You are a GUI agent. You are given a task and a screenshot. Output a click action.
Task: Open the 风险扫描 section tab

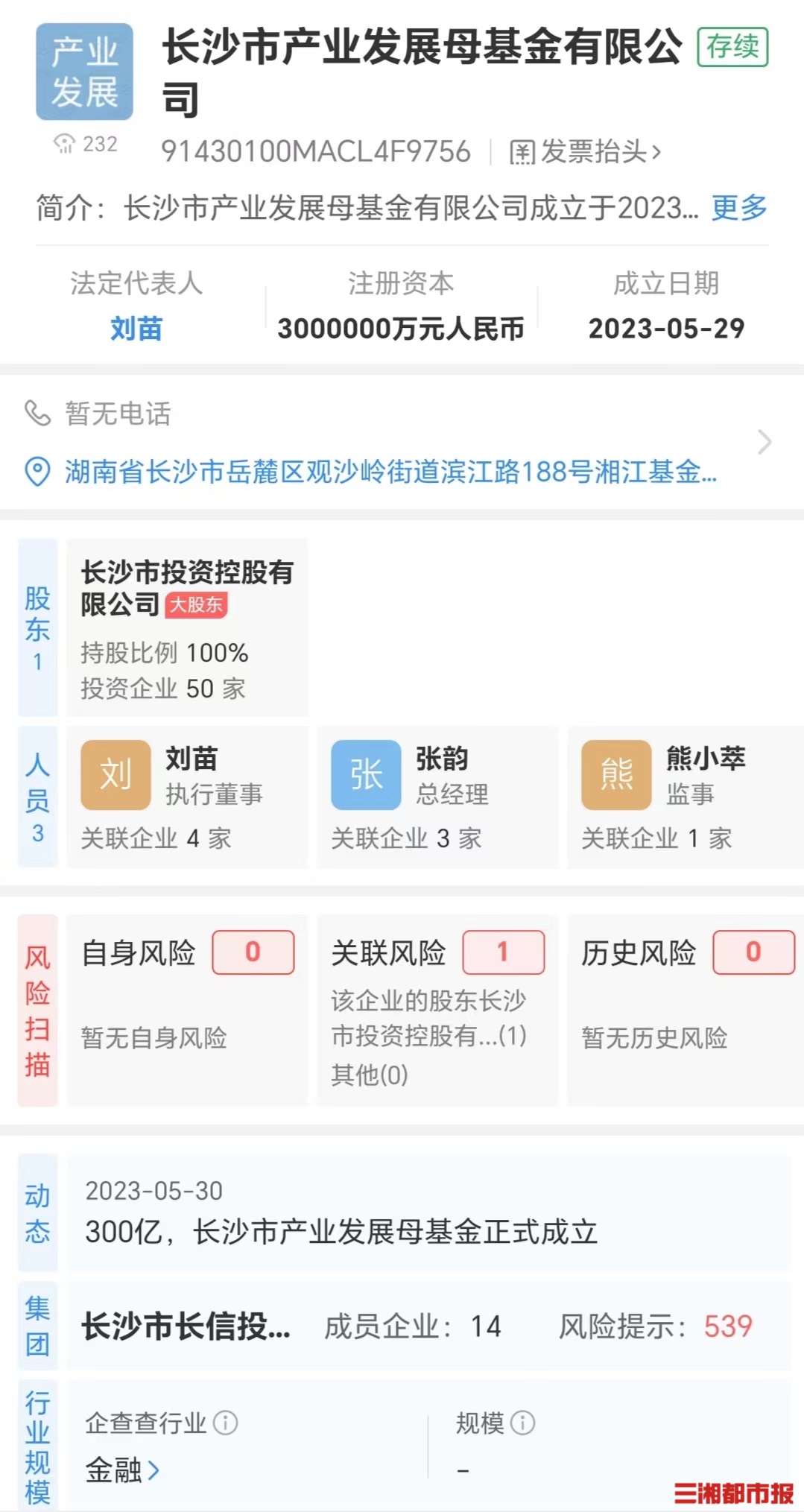[37, 1011]
